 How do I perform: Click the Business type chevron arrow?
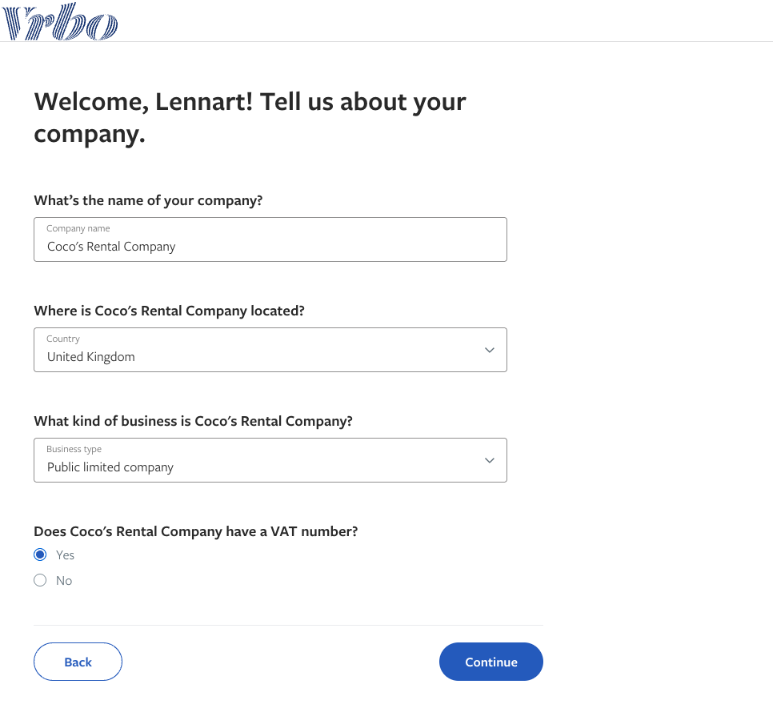tap(489, 460)
